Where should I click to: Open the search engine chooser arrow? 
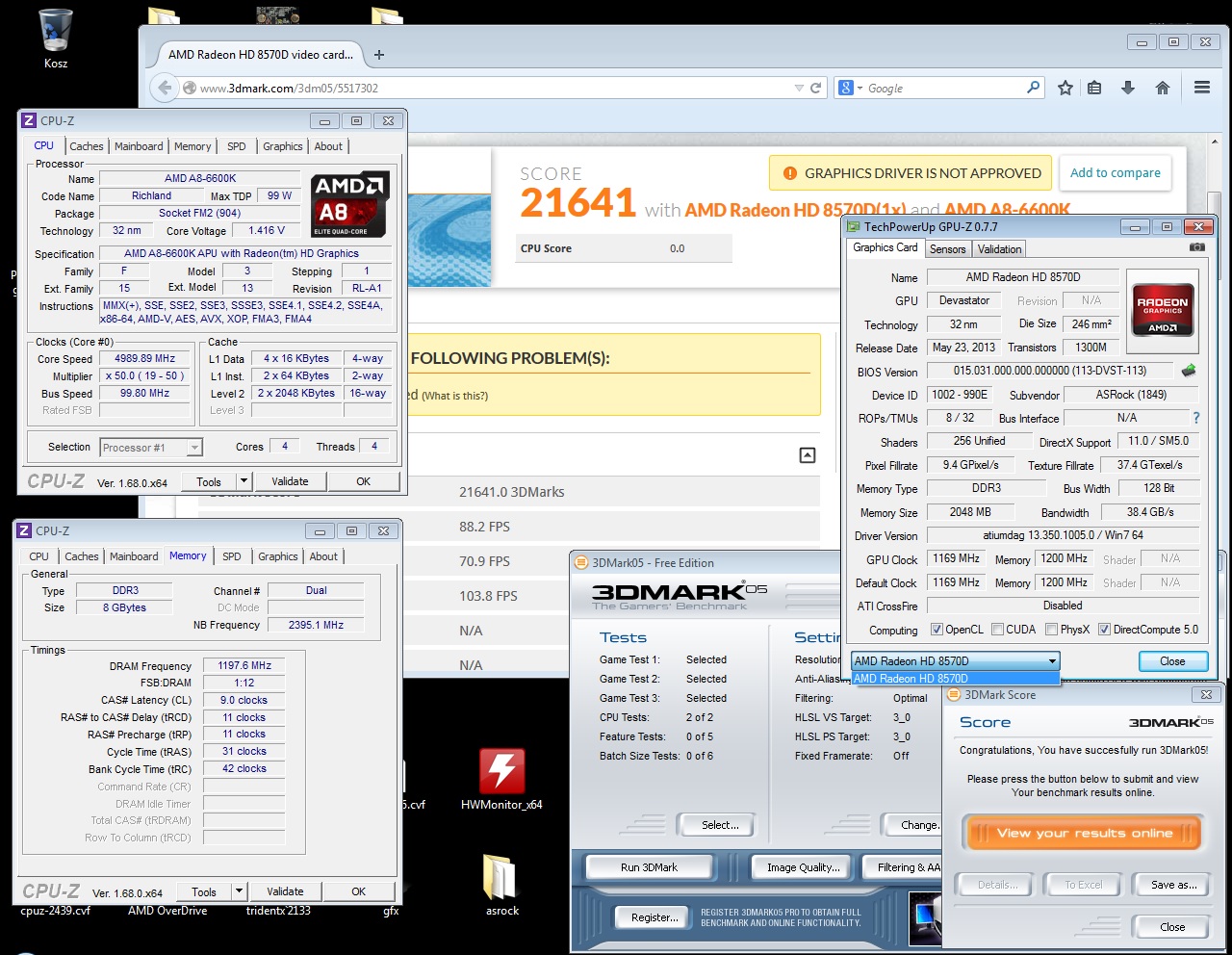tap(860, 88)
